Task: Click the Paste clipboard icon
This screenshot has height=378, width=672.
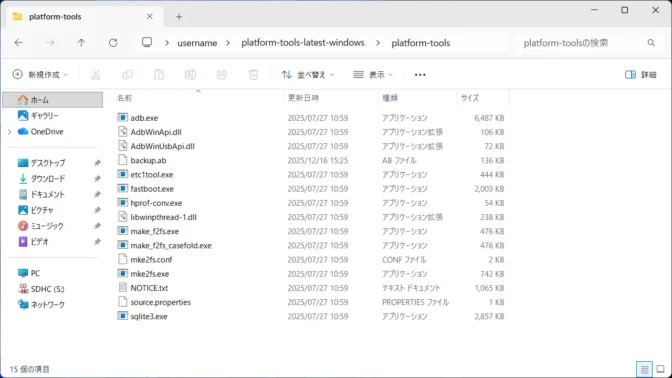Action: pyautogui.click(x=159, y=75)
